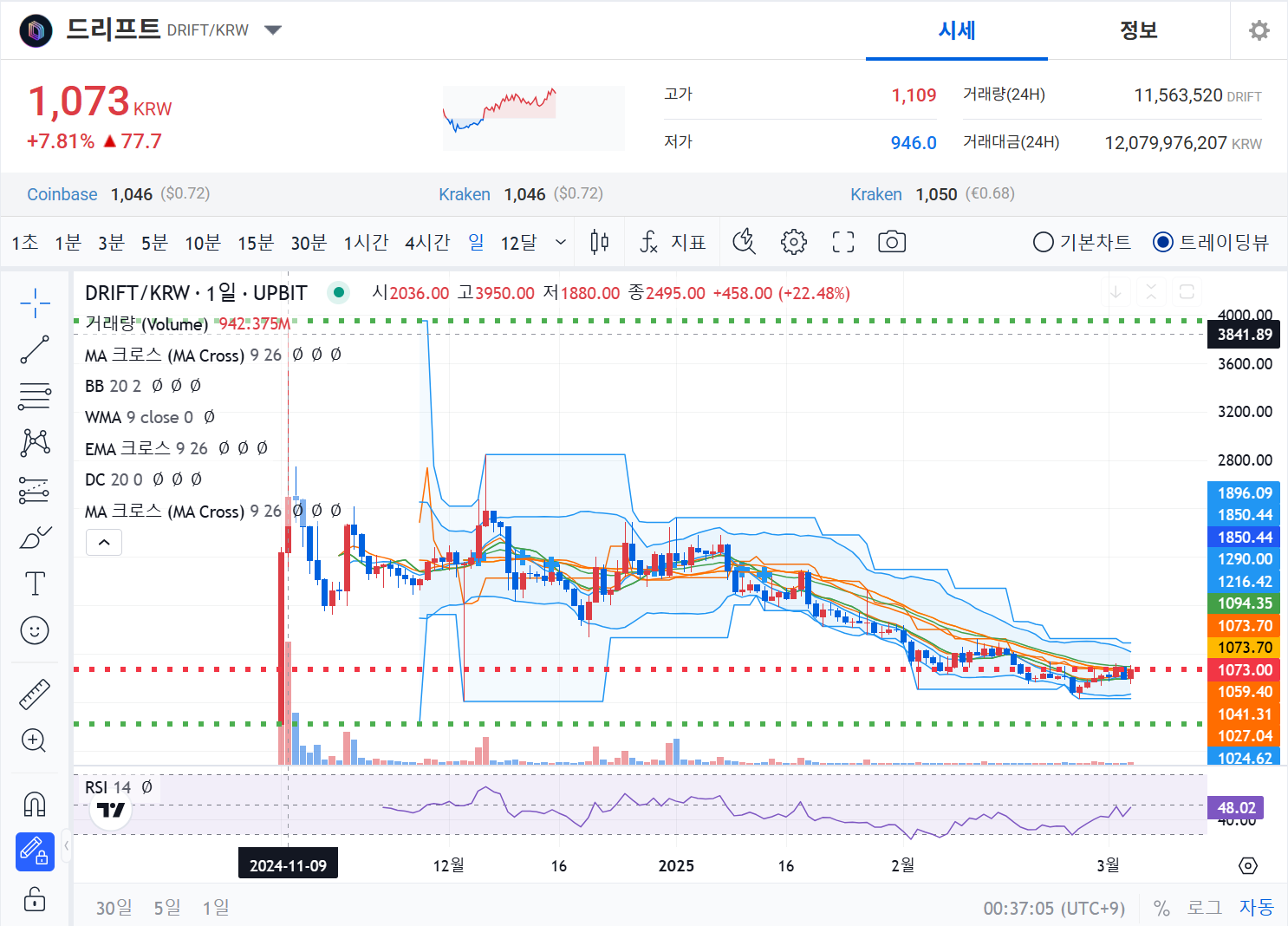Click the 24h mini price sparkline
Image resolution: width=1288 pixels, height=926 pixels.
point(534,118)
